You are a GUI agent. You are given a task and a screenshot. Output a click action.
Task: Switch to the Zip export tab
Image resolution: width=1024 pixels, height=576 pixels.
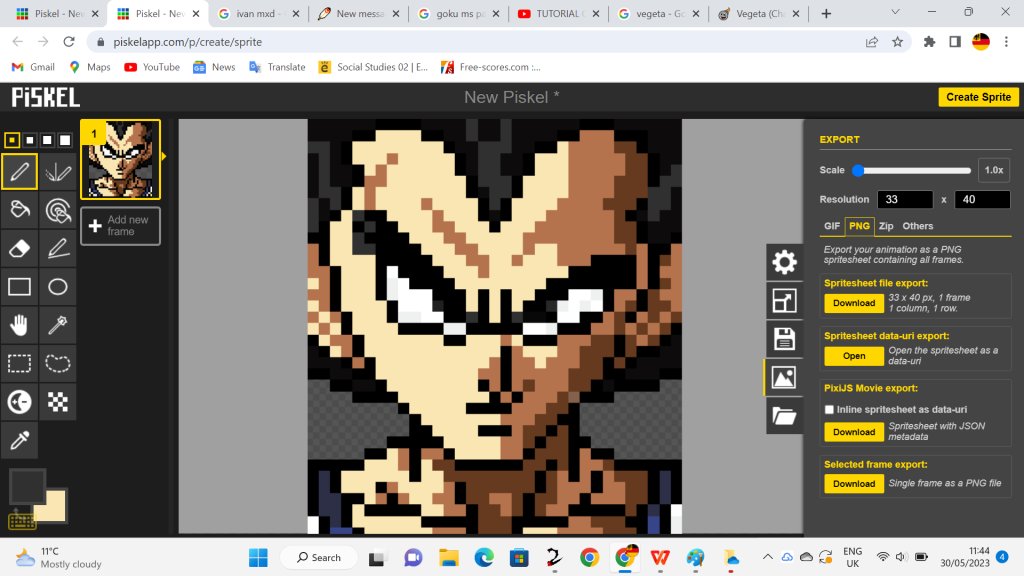tap(886, 226)
